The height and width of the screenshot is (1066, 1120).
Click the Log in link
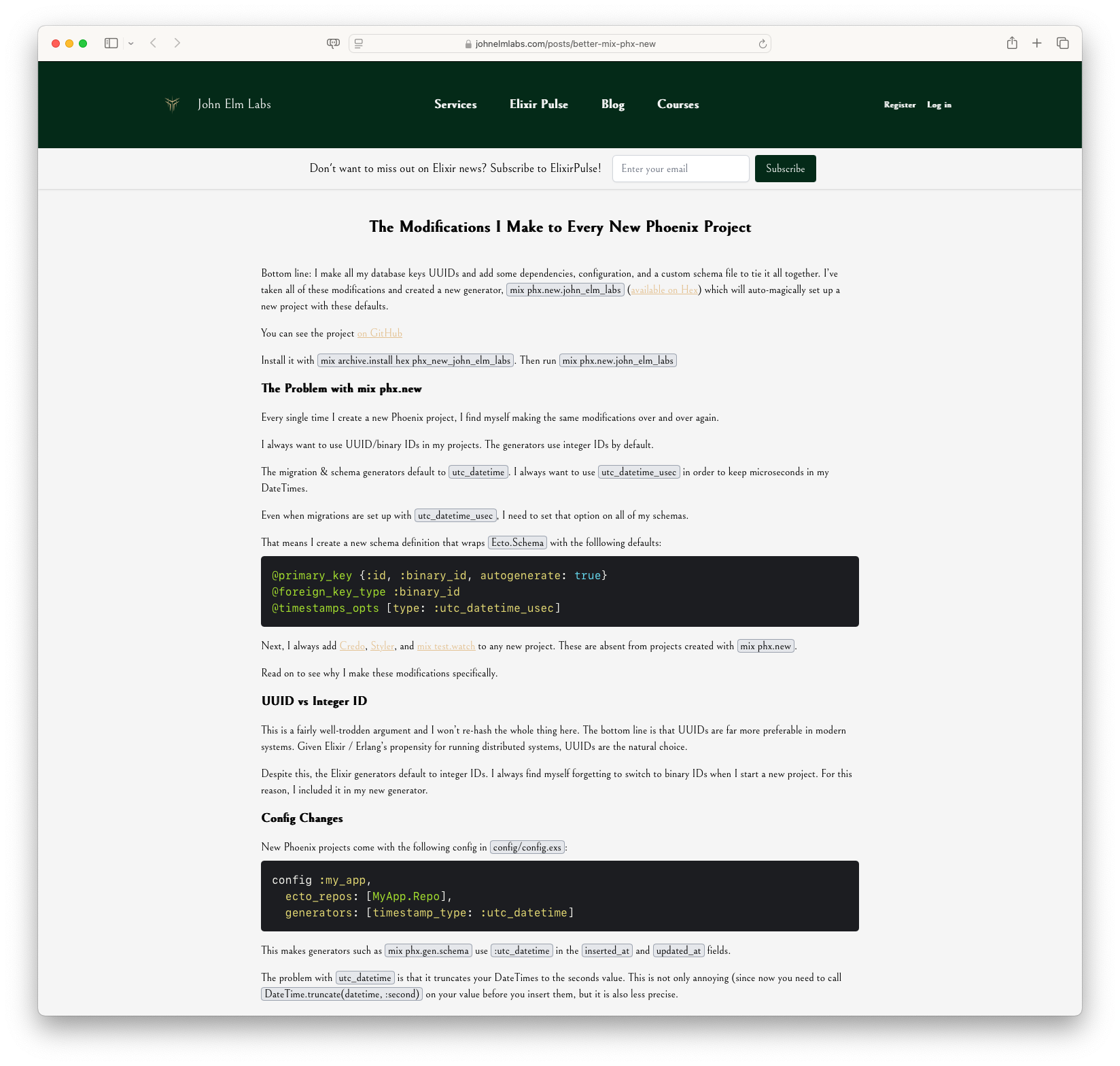tap(939, 105)
